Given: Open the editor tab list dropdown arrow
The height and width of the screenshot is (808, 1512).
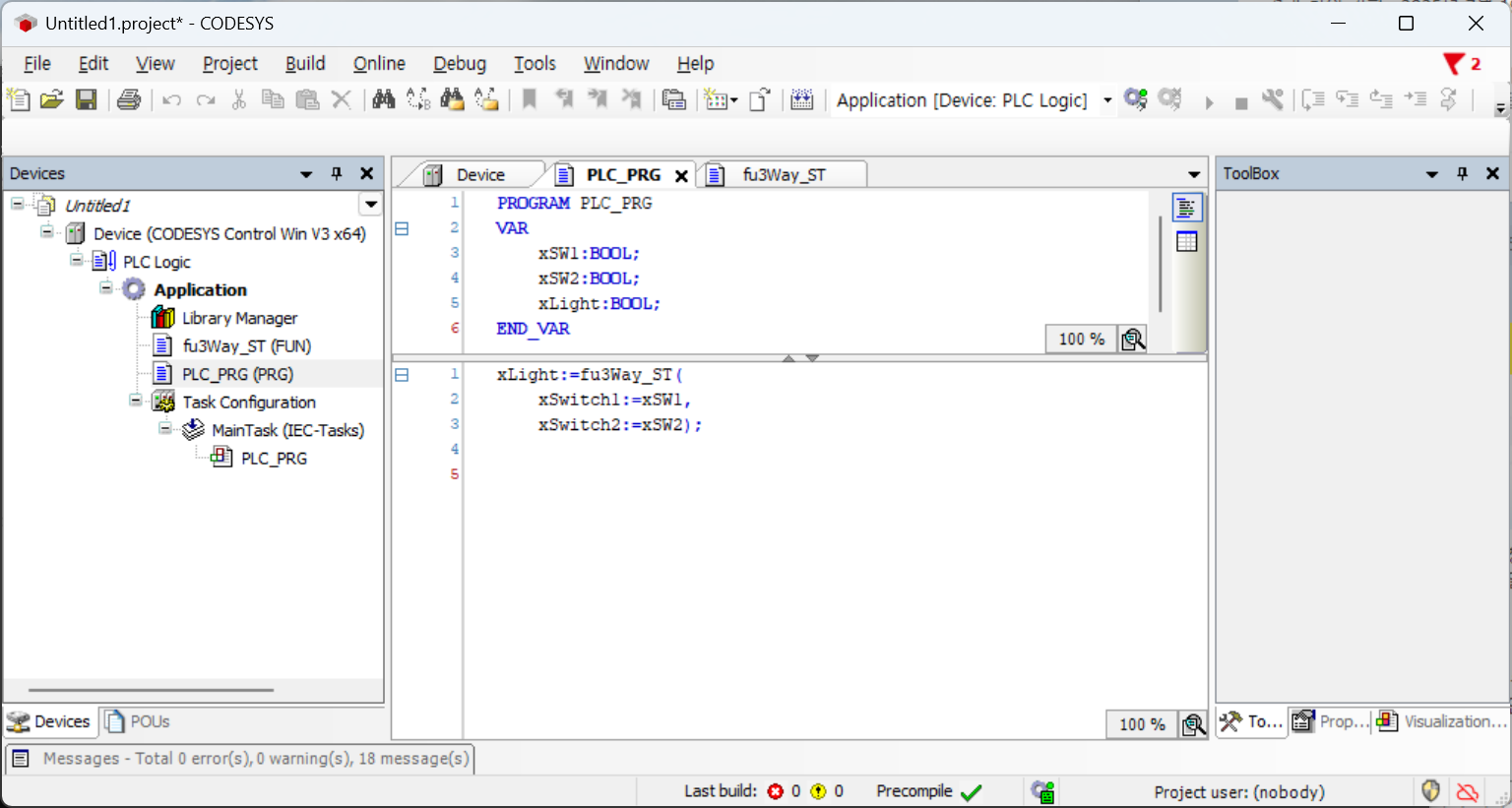Looking at the screenshot, I should pos(1193,175).
